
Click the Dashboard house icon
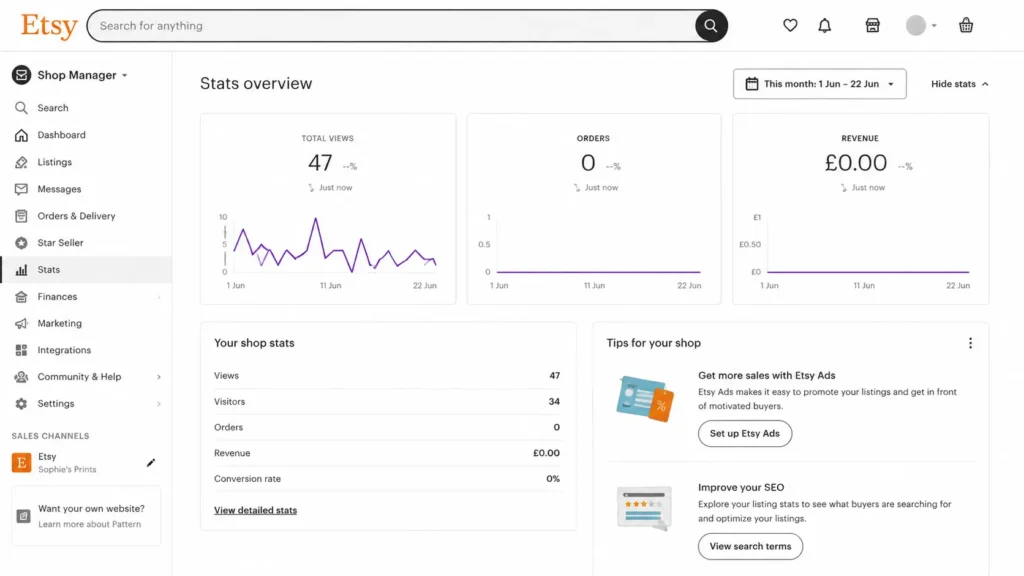point(22,135)
